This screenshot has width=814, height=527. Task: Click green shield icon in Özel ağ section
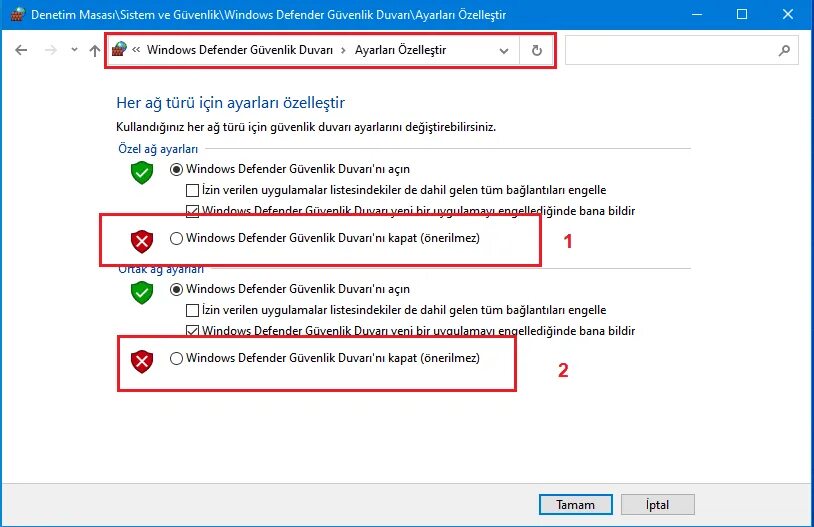click(x=142, y=172)
